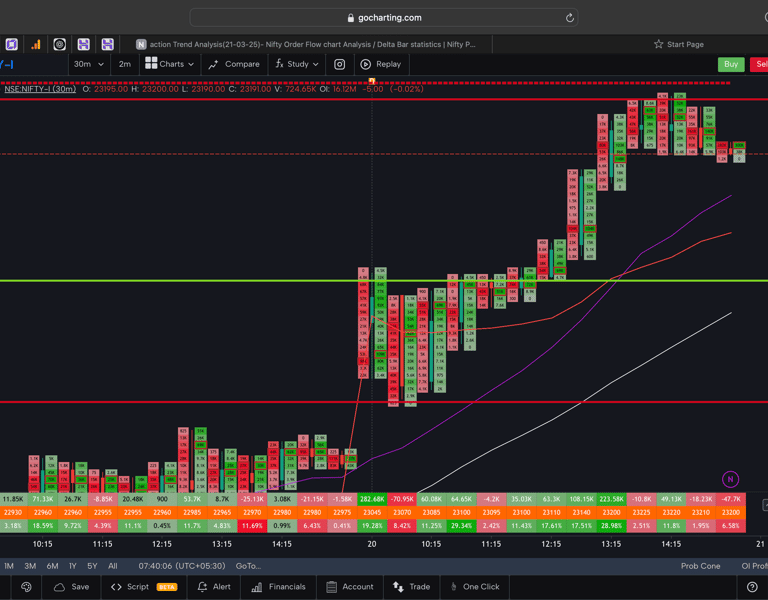Select the Nifty Order Flow Analysis tab
This screenshot has width=768, height=600.
coord(307,45)
